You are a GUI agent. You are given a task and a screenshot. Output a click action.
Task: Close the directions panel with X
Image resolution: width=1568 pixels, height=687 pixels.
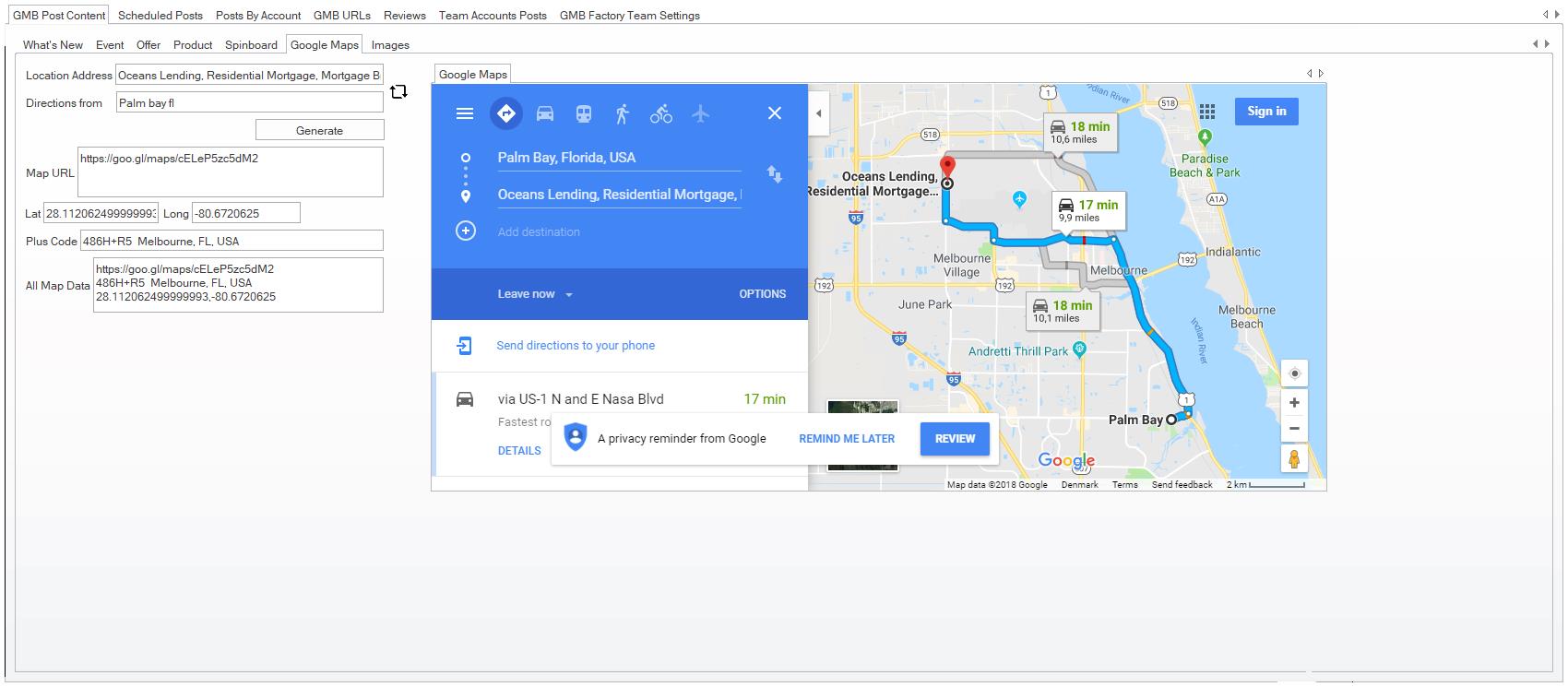click(x=775, y=113)
